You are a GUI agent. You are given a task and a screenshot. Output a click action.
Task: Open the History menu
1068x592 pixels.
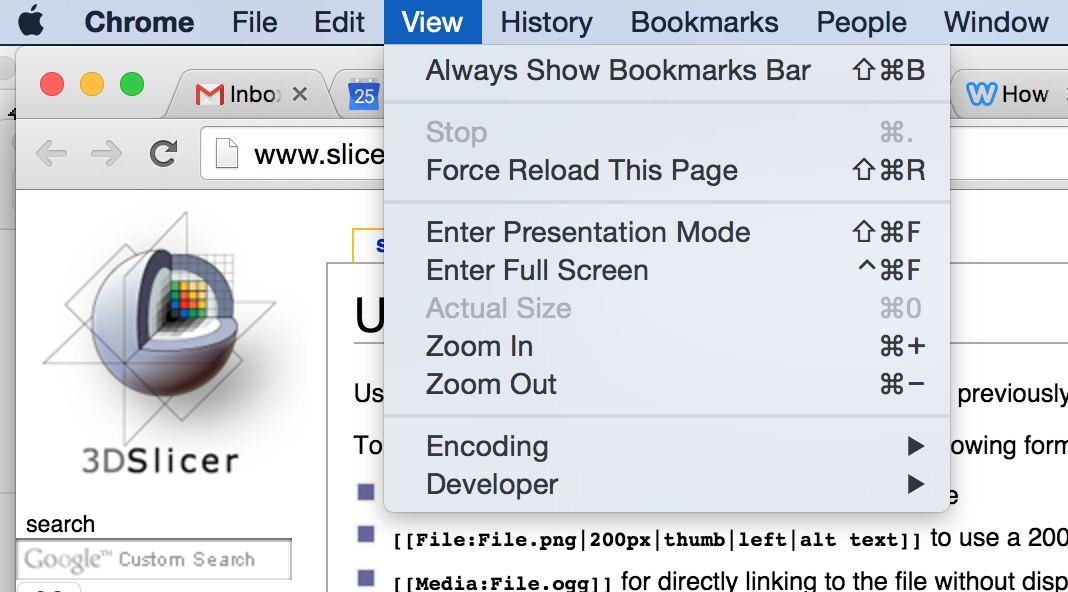546,22
